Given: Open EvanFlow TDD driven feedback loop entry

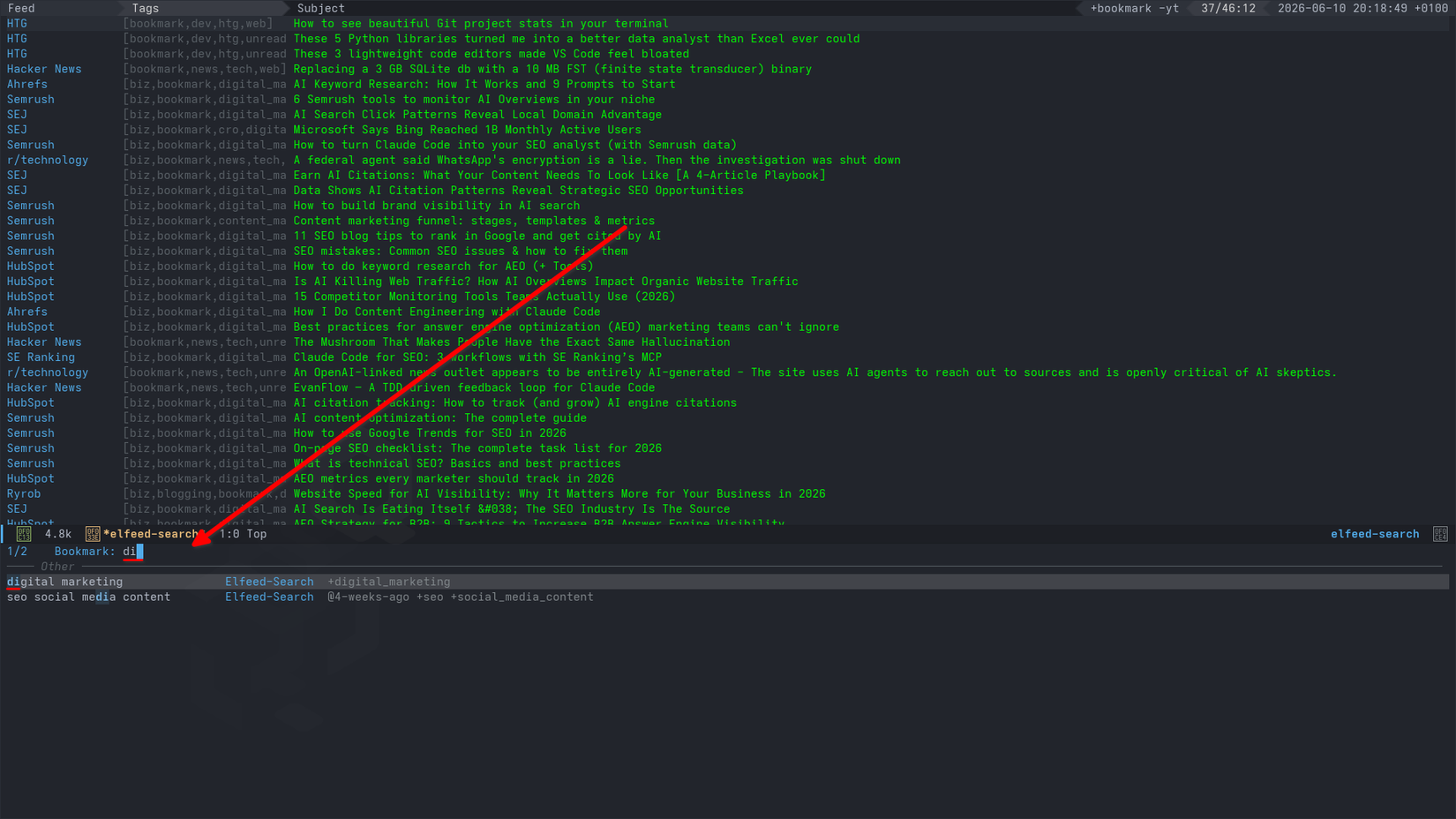Looking at the screenshot, I should 474,388.
